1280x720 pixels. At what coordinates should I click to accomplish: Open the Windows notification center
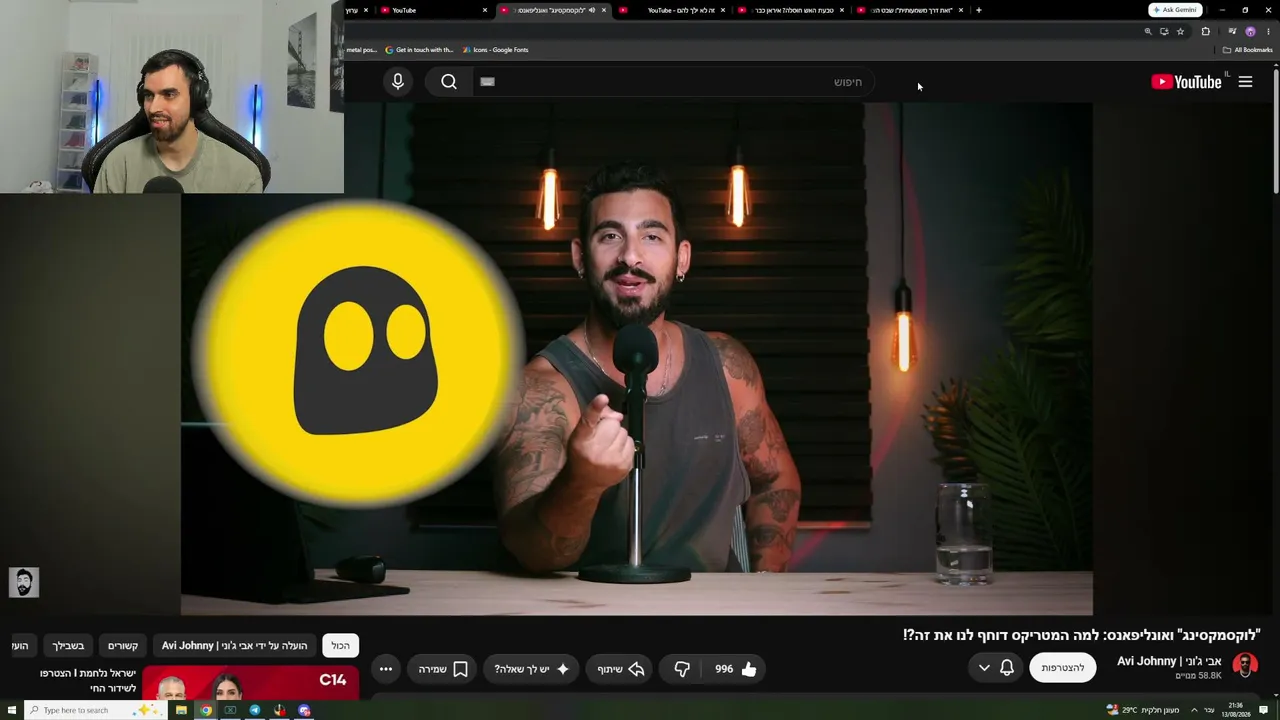tap(1264, 710)
